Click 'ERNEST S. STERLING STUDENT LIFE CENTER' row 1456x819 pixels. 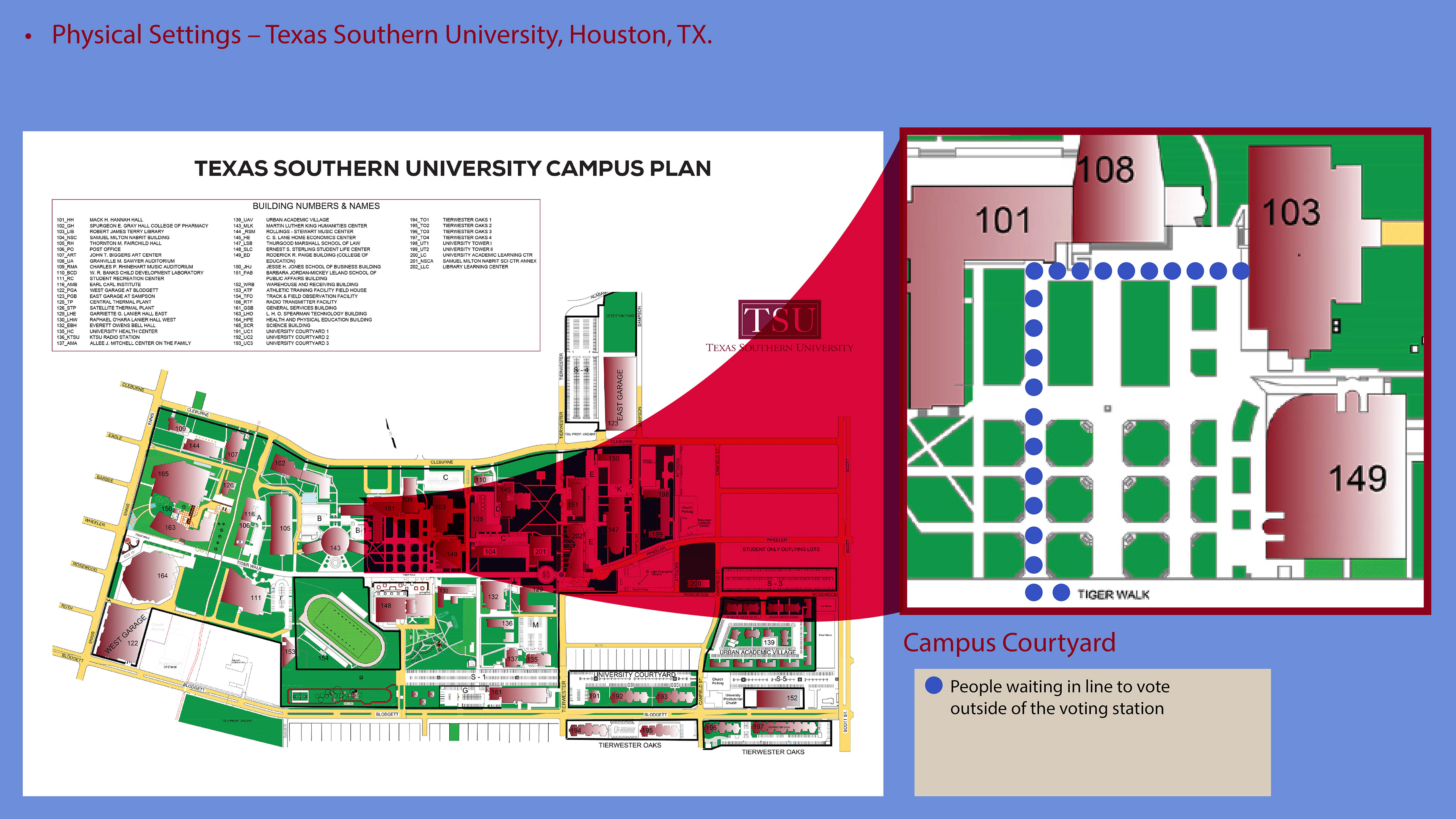click(302, 249)
